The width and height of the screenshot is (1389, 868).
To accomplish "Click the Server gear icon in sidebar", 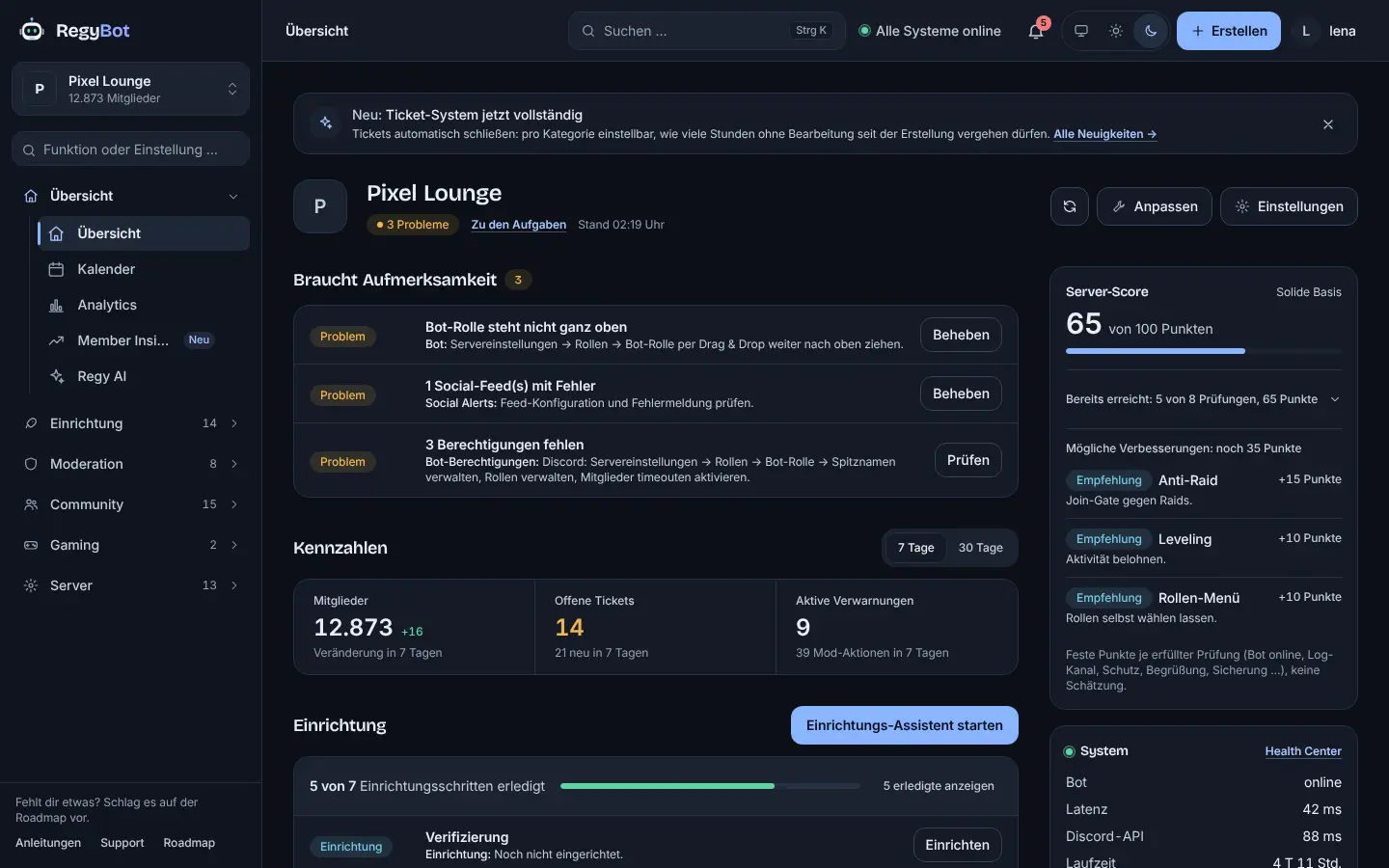I will 31,585.
